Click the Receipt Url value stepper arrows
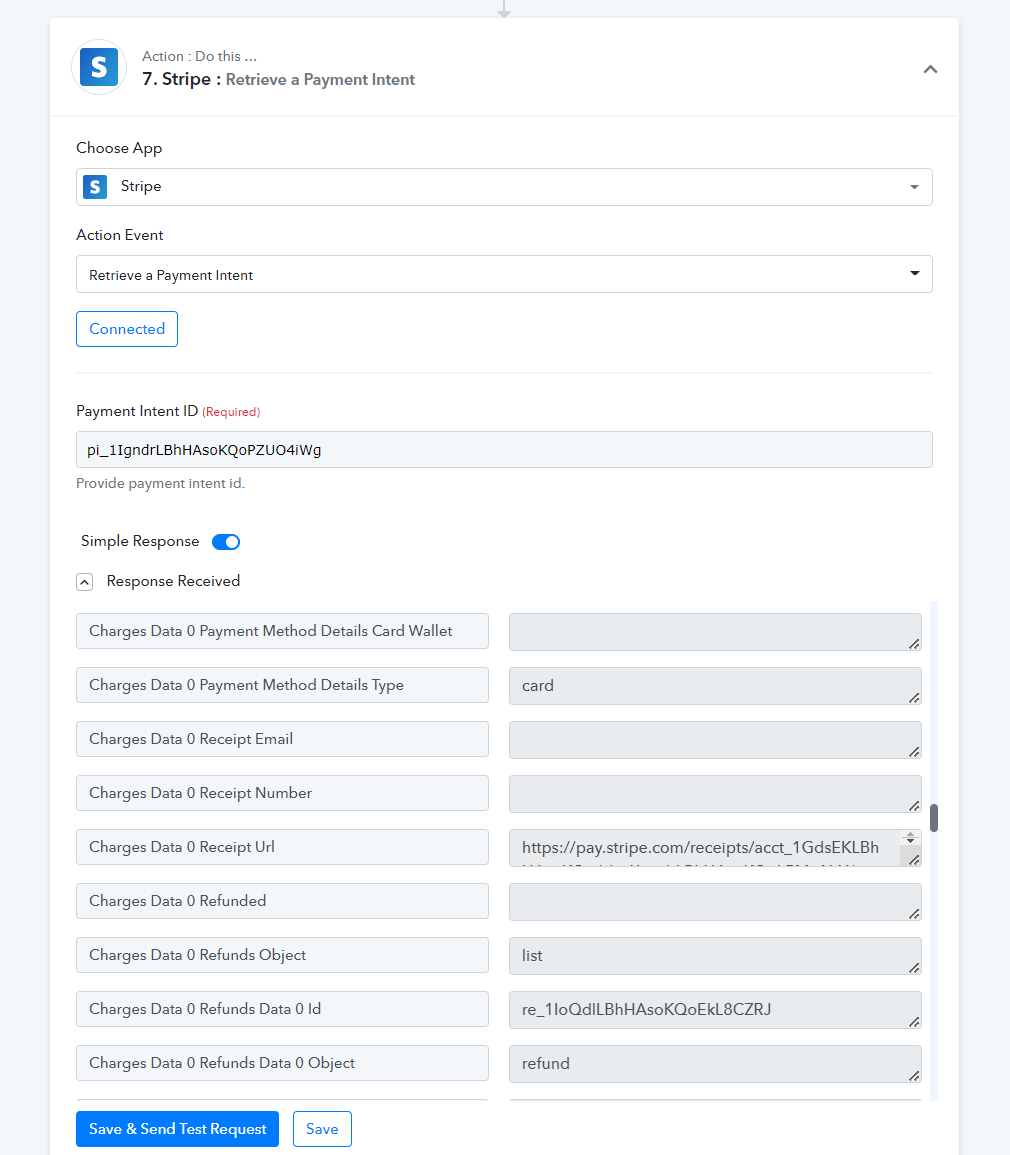1010x1155 pixels. tap(910, 839)
